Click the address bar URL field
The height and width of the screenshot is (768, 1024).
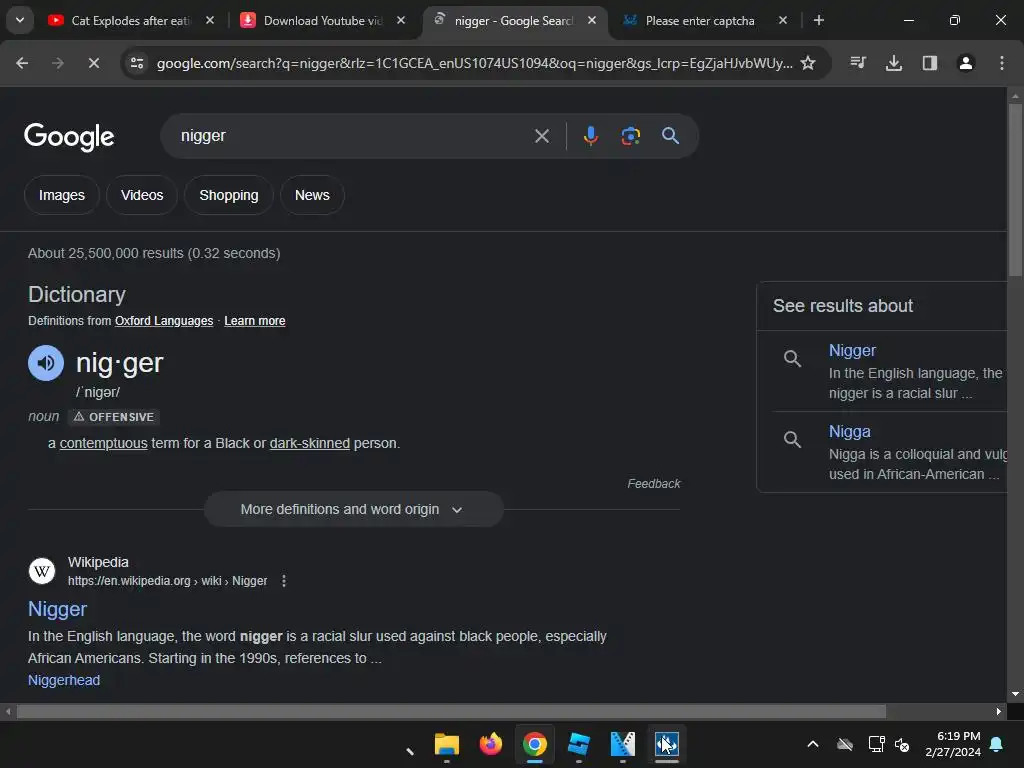pos(474,63)
